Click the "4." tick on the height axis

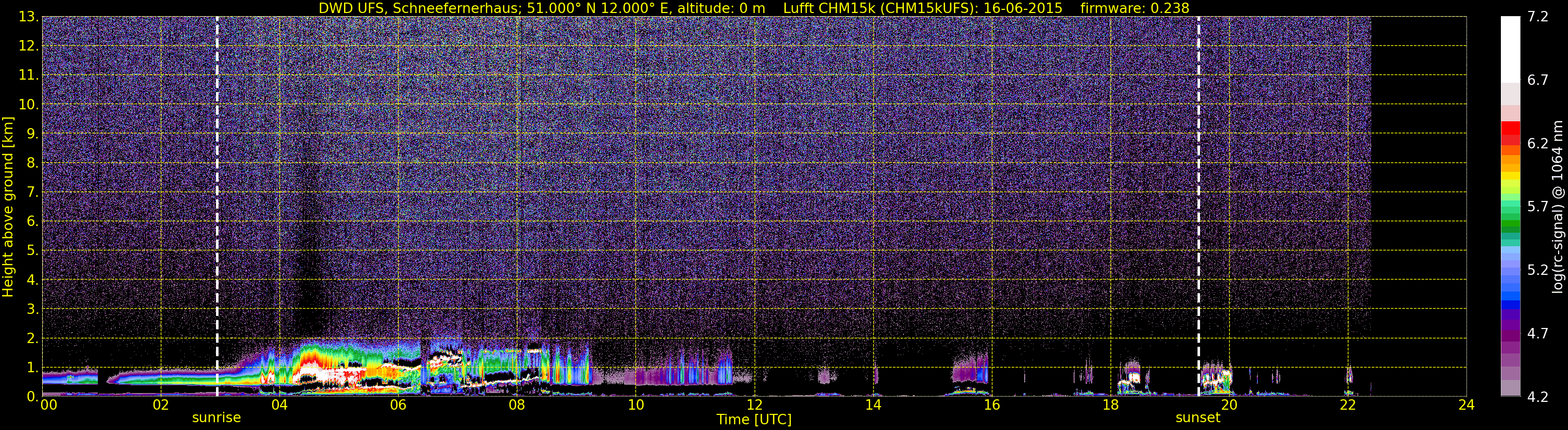coord(33,280)
